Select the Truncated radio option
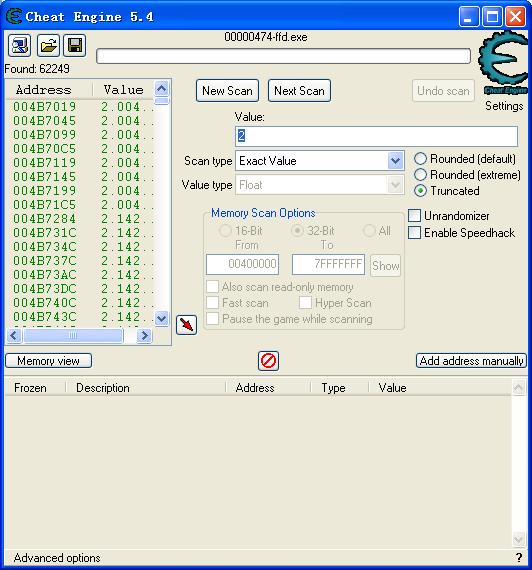 pyautogui.click(x=420, y=190)
